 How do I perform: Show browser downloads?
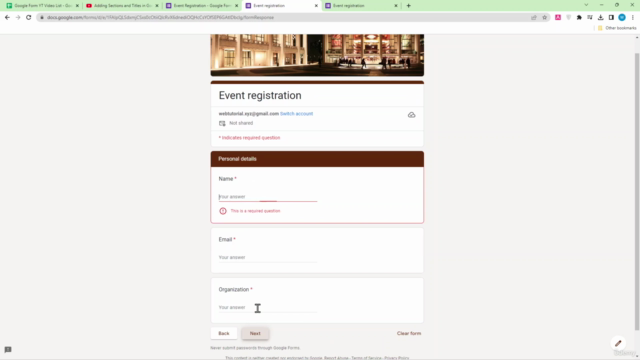[600, 18]
